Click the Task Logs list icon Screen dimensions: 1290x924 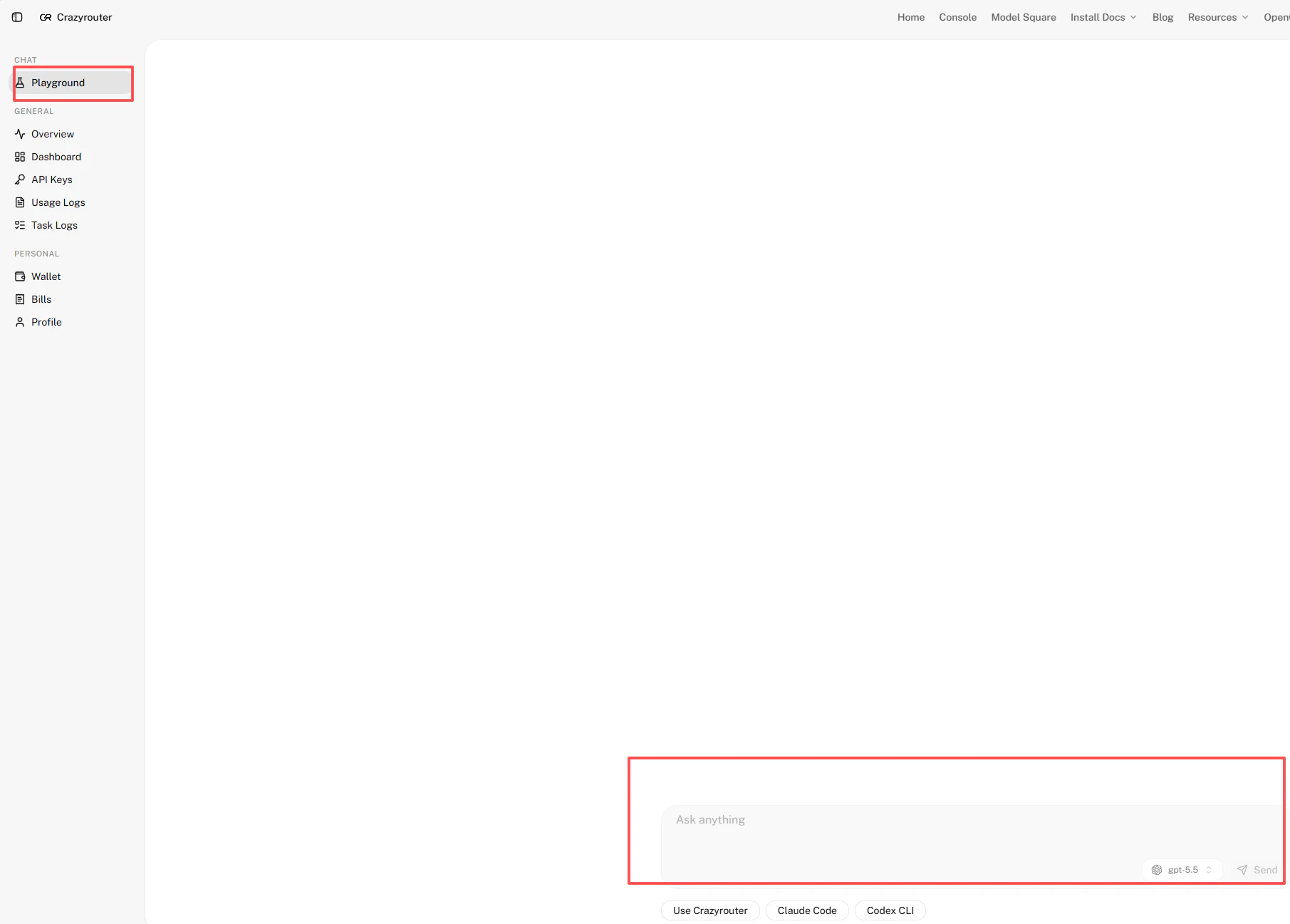pyautogui.click(x=20, y=225)
